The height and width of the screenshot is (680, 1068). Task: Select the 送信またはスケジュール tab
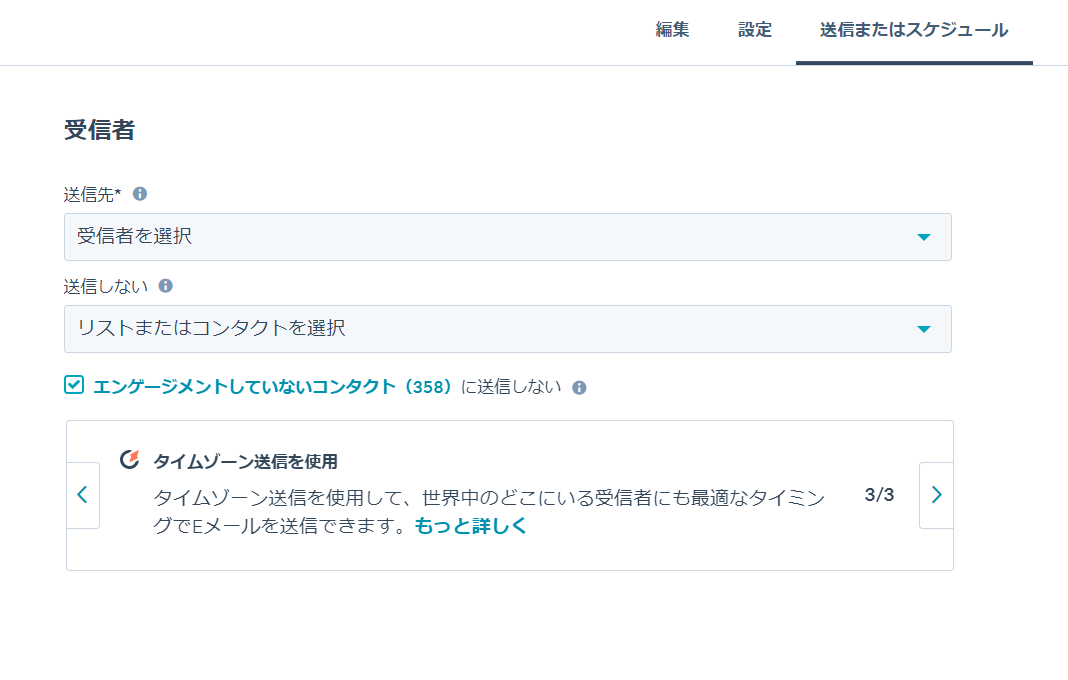913,30
